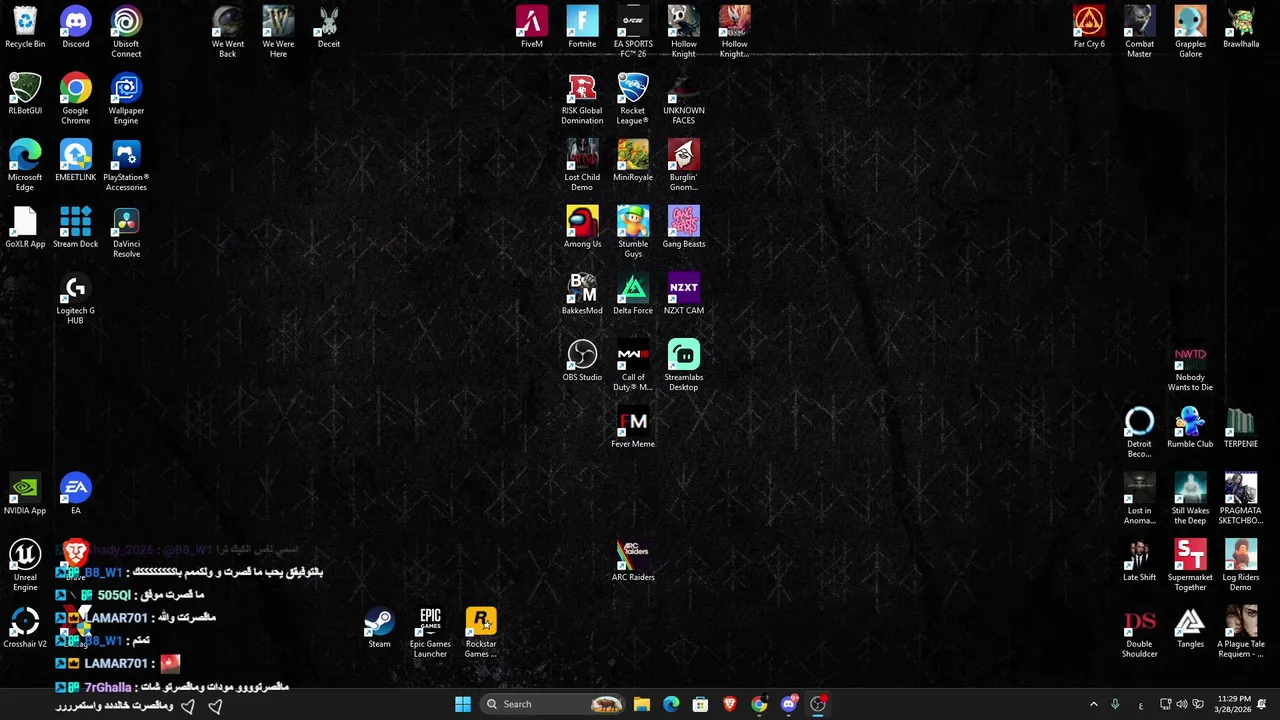Open the Double Shoulder shortcut
1280x720 pixels.
click(1140, 632)
